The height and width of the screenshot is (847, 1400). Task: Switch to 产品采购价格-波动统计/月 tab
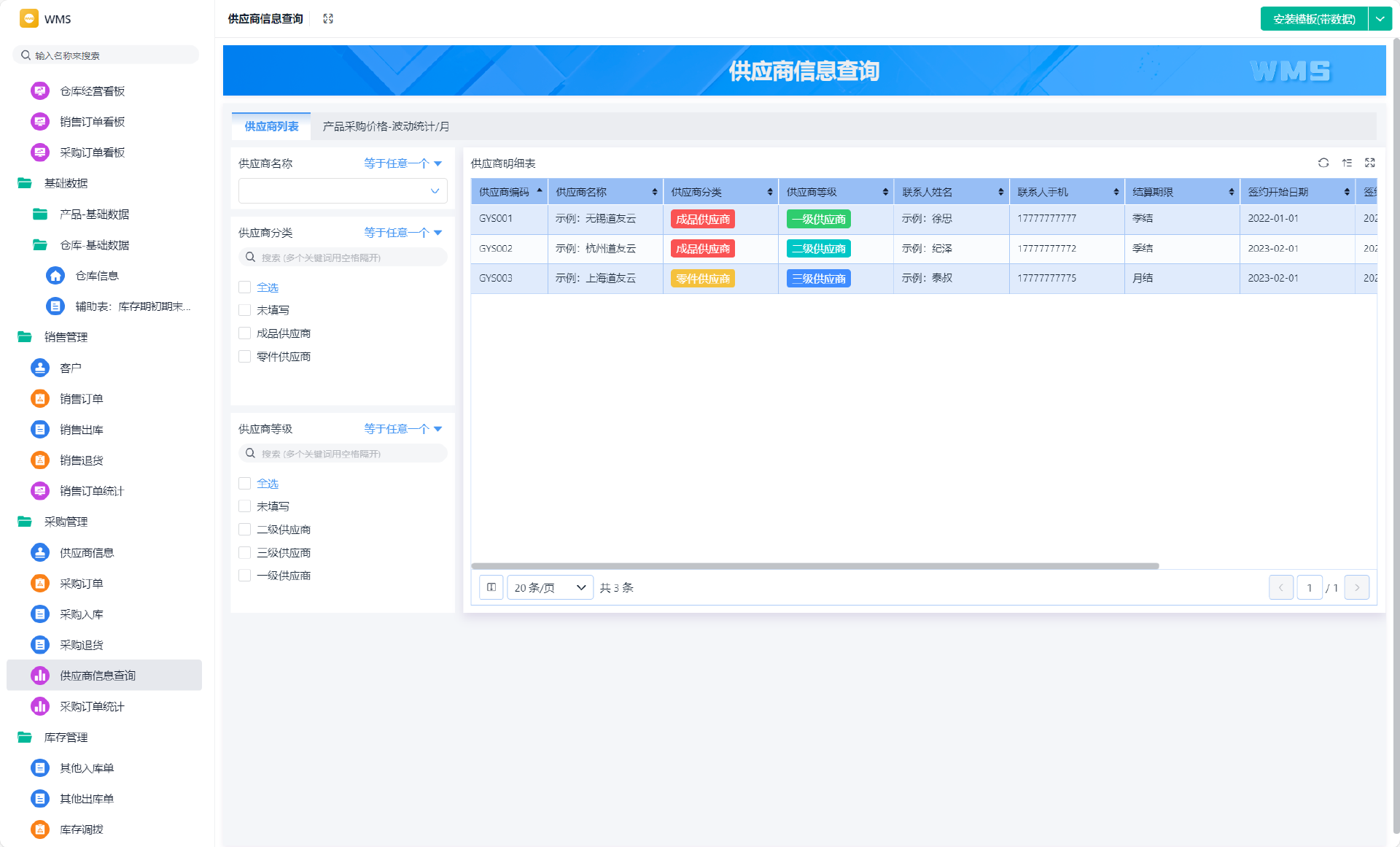coord(386,126)
